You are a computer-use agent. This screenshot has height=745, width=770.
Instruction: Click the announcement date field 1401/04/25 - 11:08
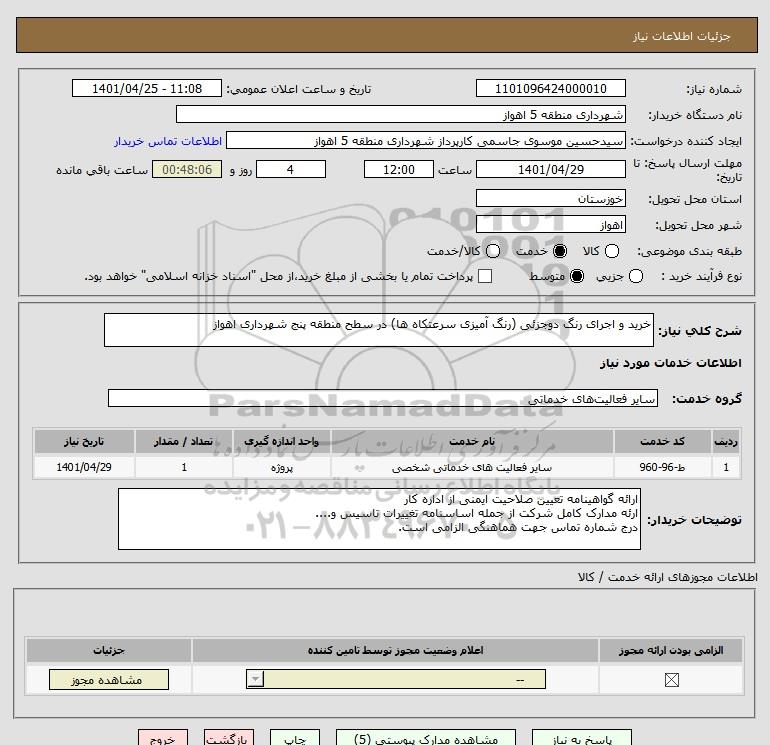click(x=147, y=88)
